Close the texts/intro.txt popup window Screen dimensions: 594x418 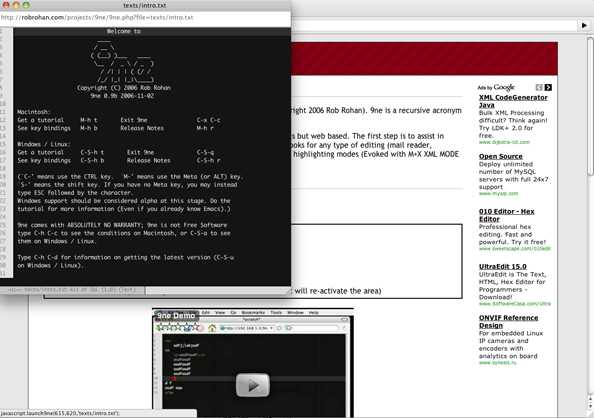tap(6, 5)
